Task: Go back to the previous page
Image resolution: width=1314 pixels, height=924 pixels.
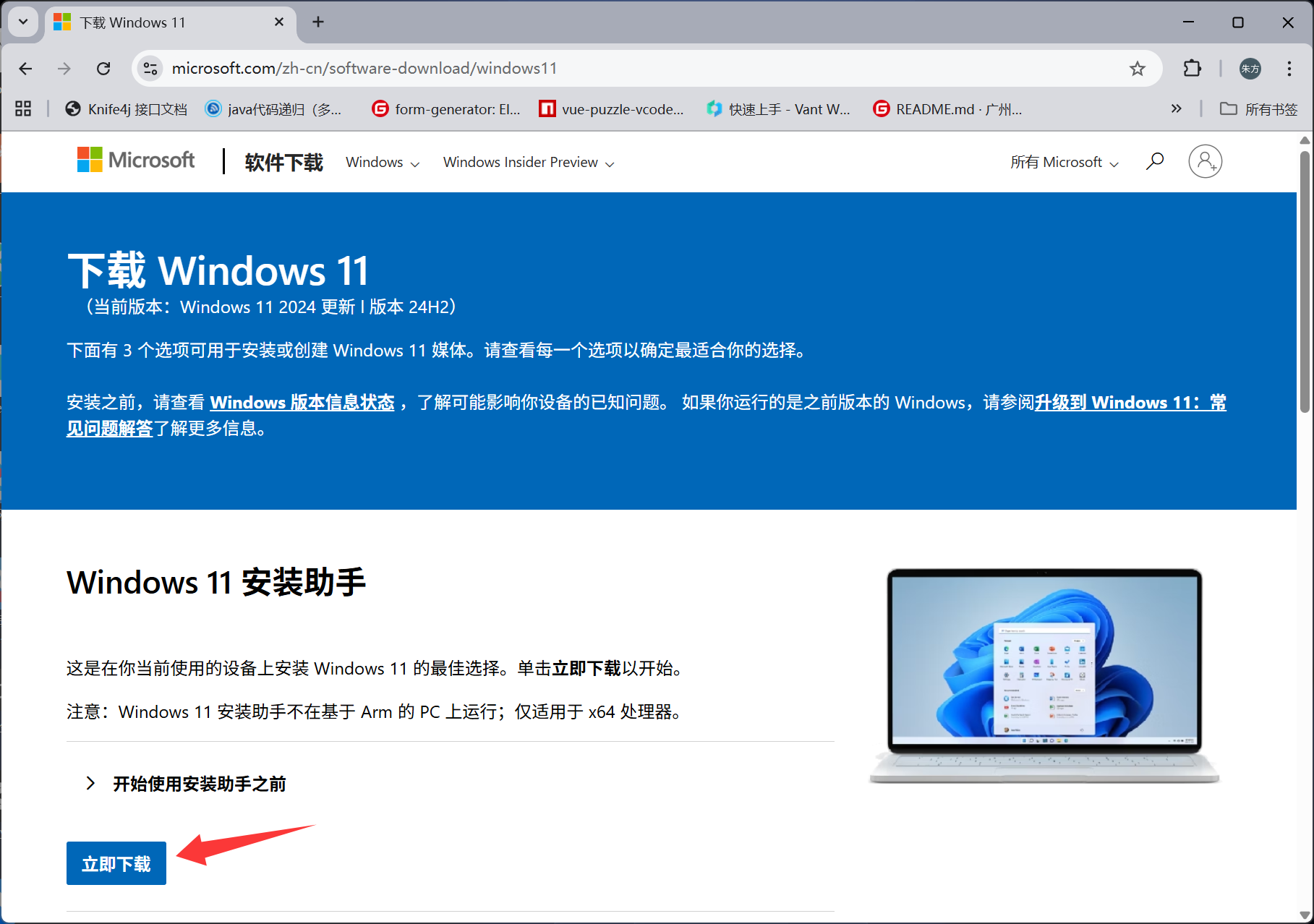Action: pyautogui.click(x=26, y=69)
